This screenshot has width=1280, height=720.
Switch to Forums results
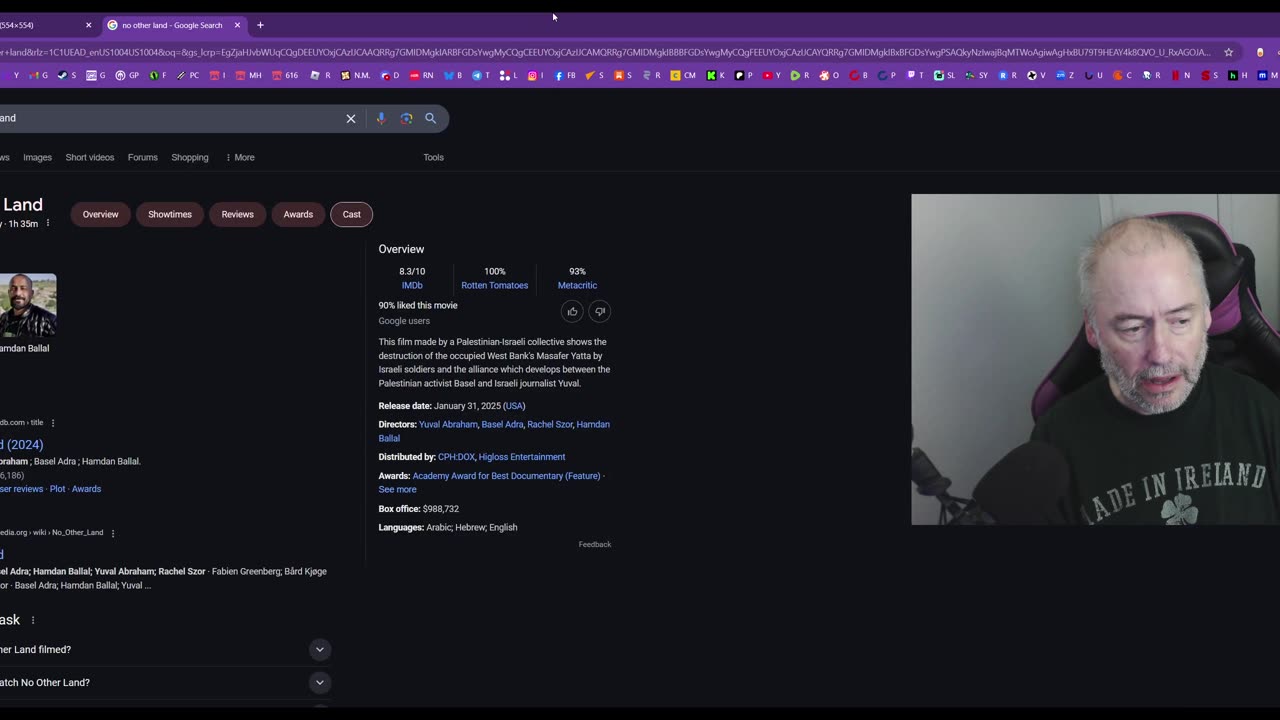142,157
